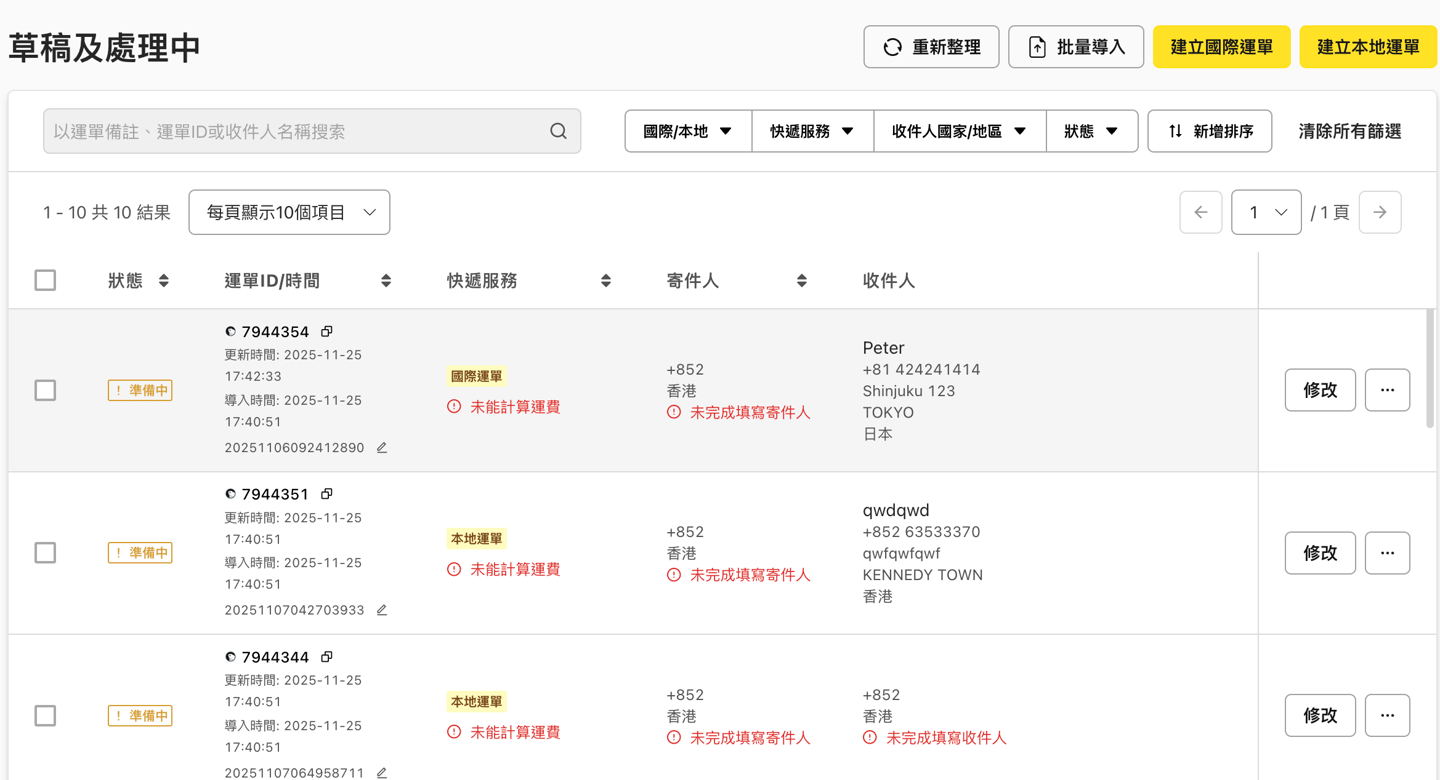Open more options for waybill 7944354

[x=1387, y=390]
